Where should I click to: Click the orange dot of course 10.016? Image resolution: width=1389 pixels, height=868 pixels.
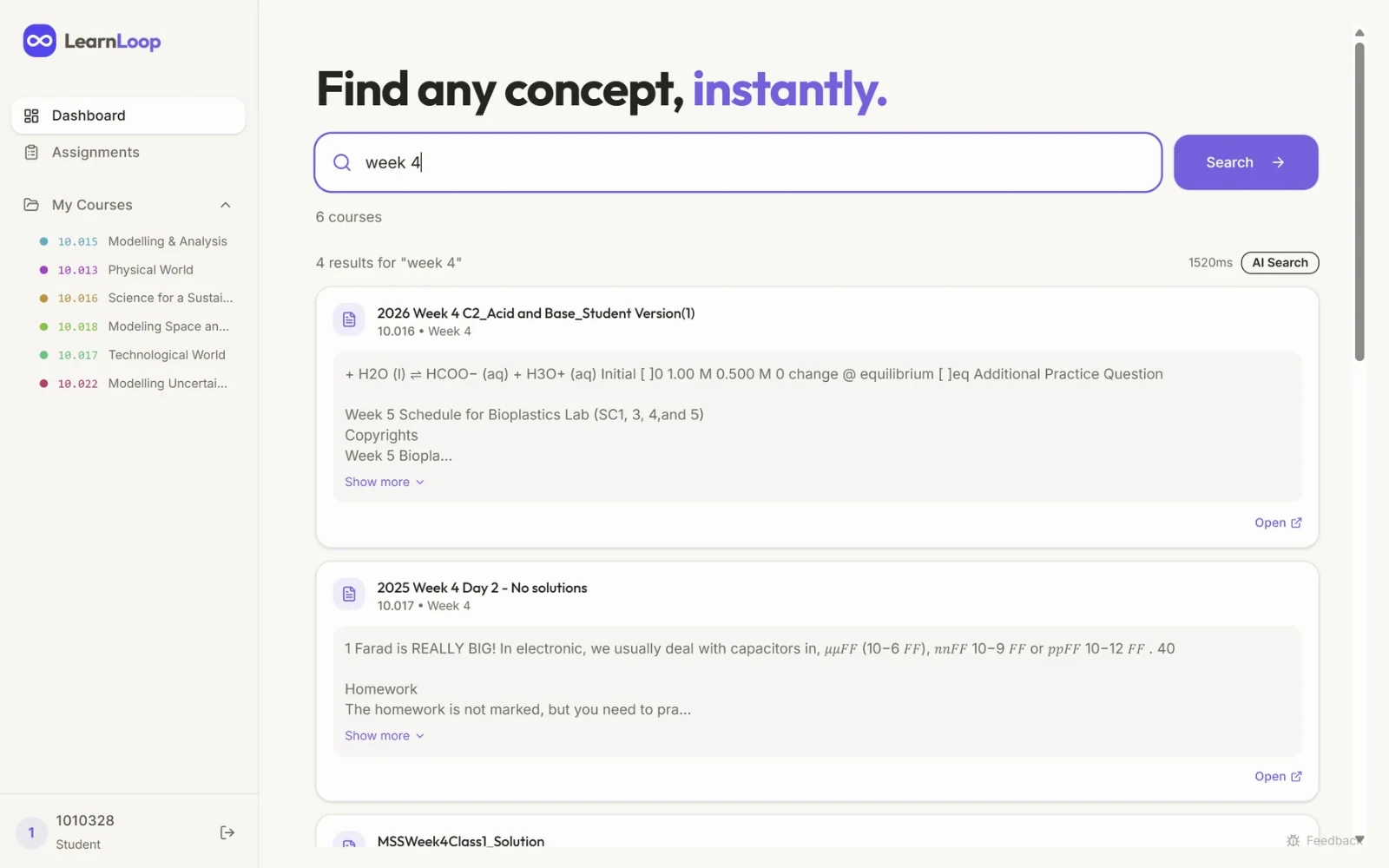click(x=43, y=298)
